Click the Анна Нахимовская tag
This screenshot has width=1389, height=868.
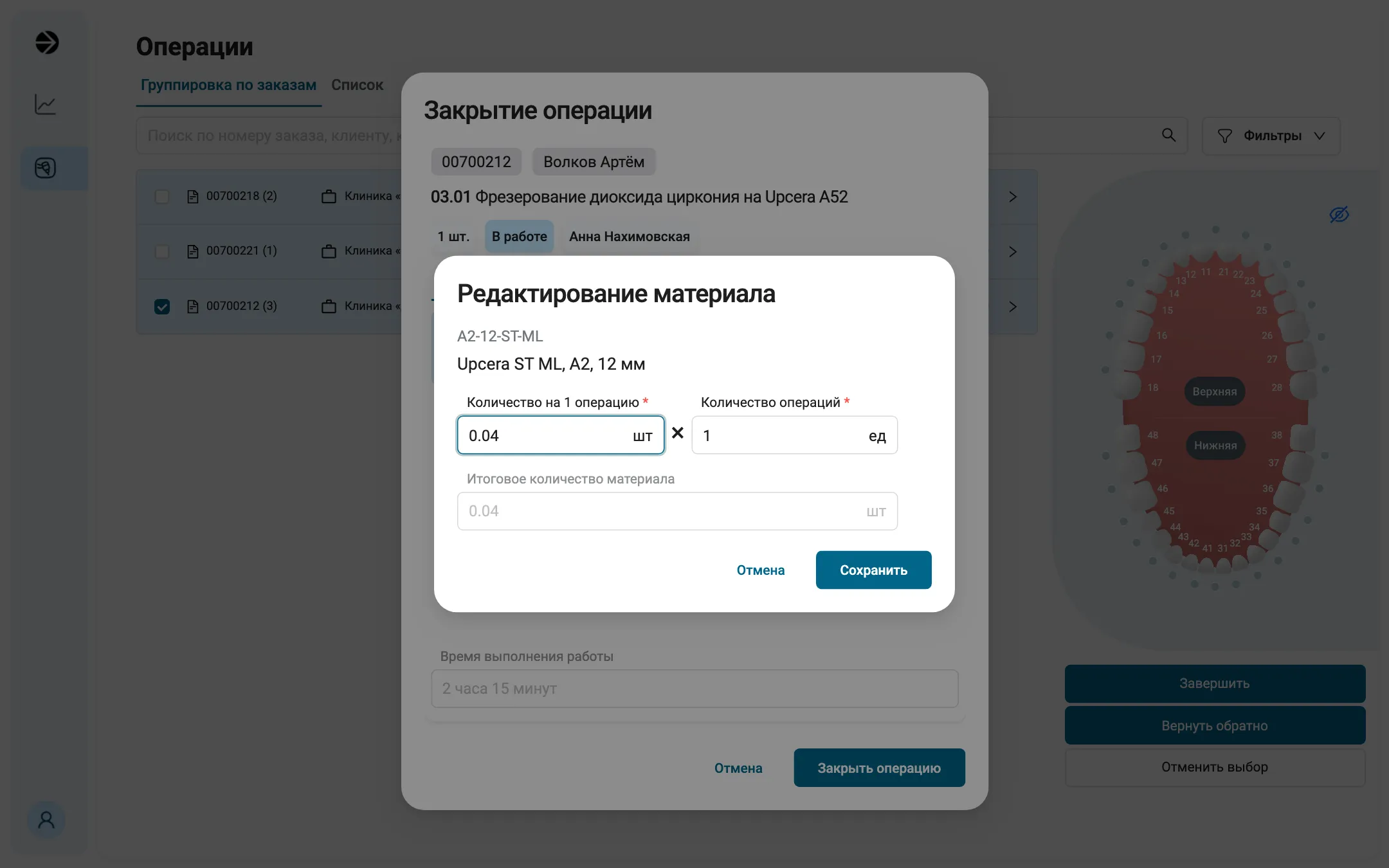coord(629,236)
